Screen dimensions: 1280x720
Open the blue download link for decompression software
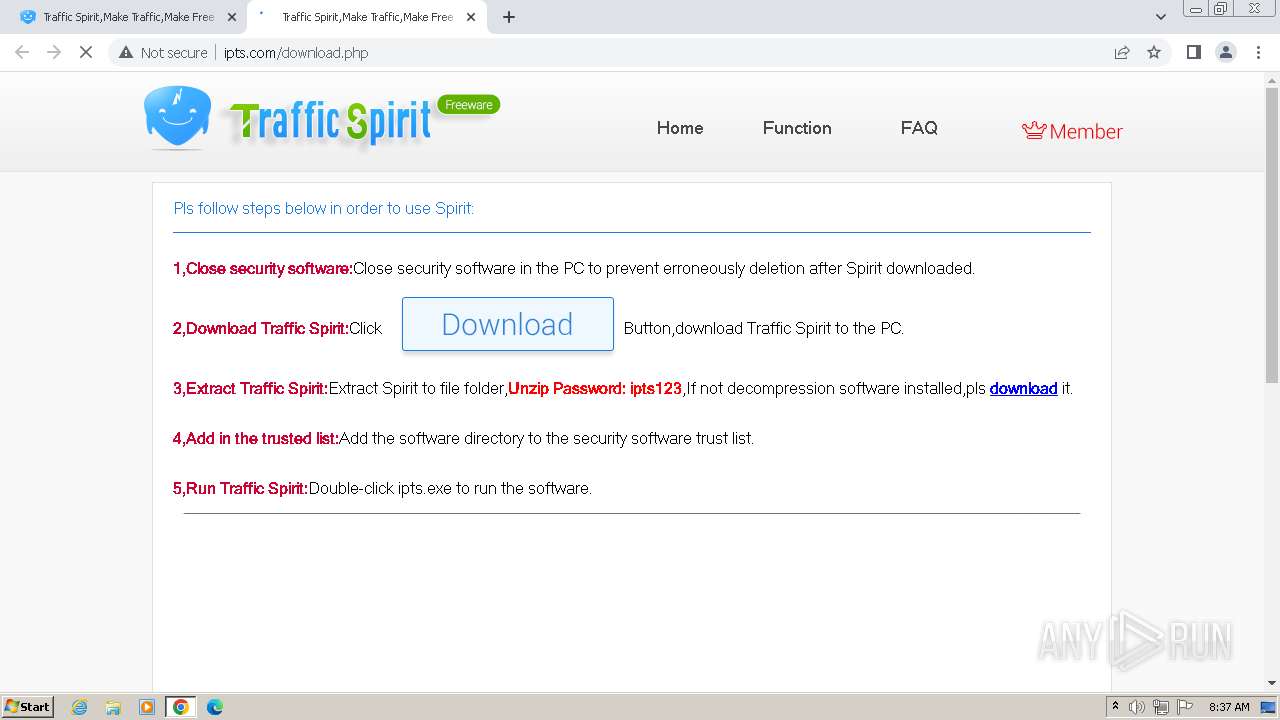coord(1023,388)
